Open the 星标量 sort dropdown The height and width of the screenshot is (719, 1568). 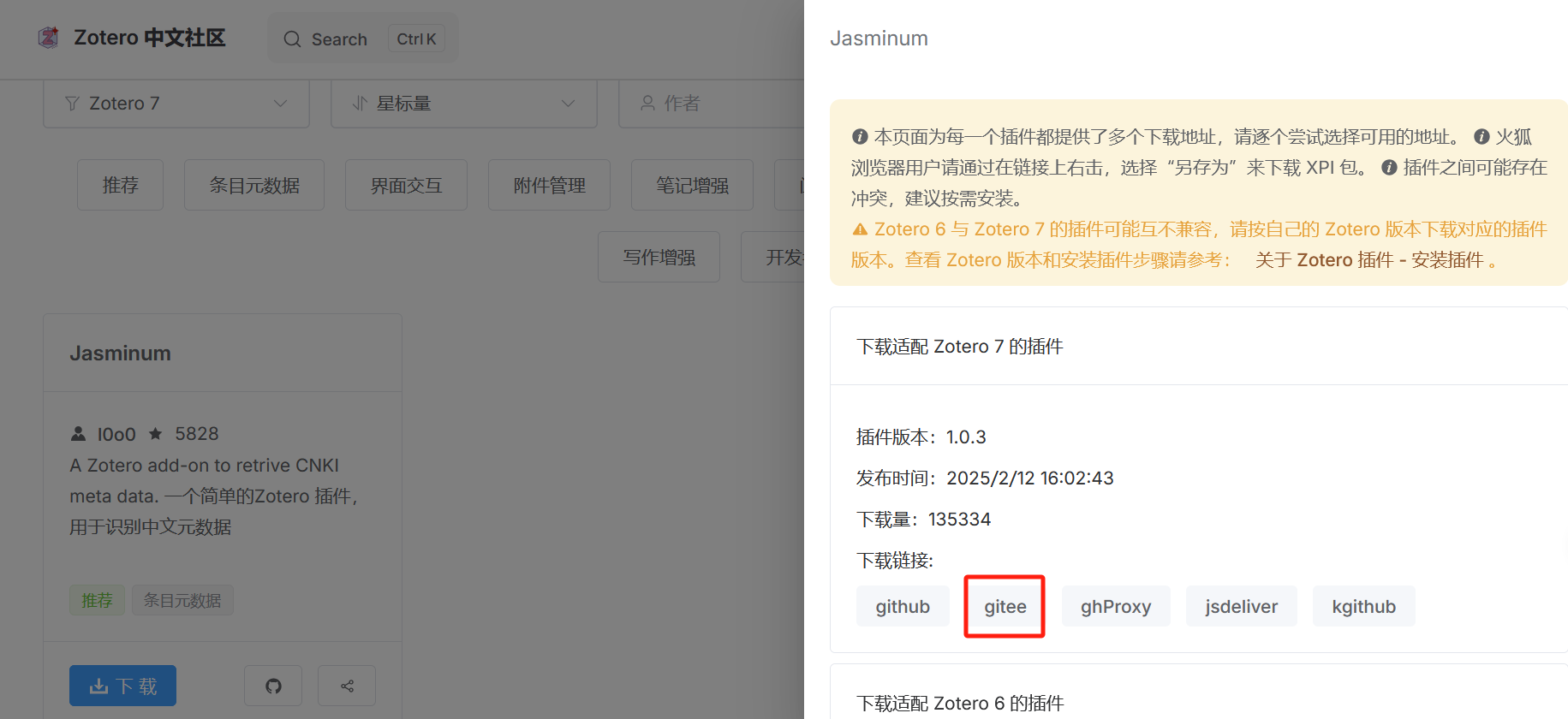coord(567,104)
